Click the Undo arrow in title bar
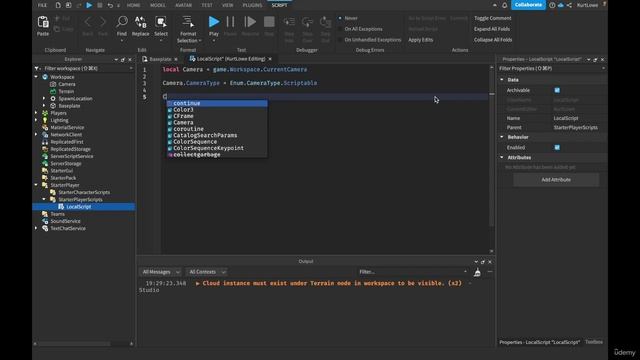The width and height of the screenshot is (640, 360). click(110, 5)
